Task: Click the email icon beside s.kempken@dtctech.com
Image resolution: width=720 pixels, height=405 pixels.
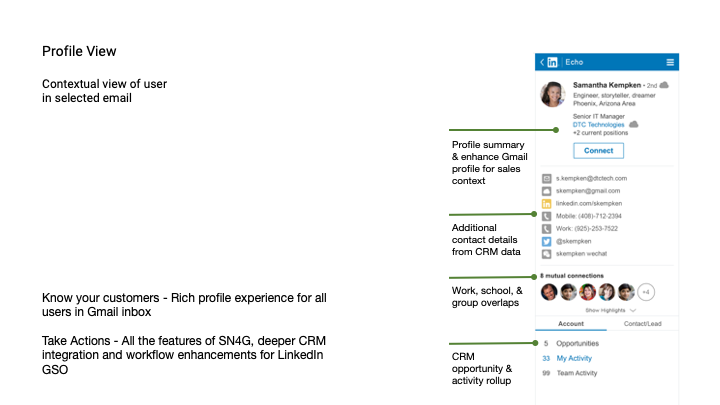Action: point(546,178)
